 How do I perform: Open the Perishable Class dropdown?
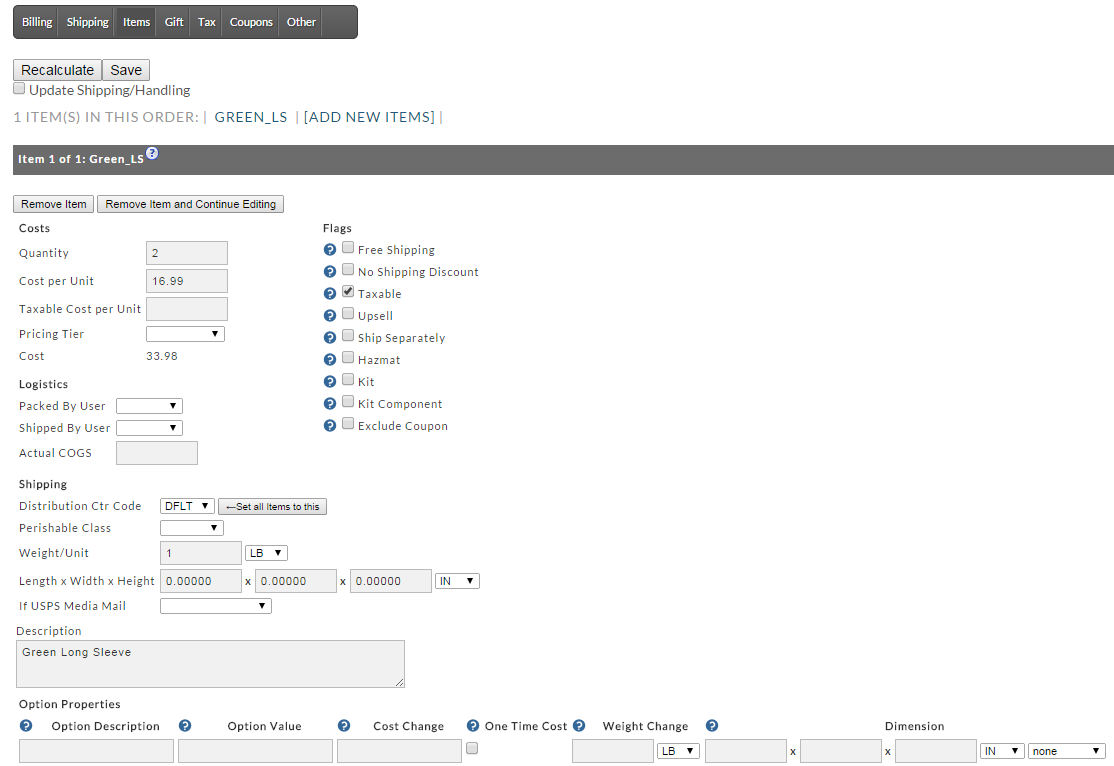pyautogui.click(x=192, y=528)
